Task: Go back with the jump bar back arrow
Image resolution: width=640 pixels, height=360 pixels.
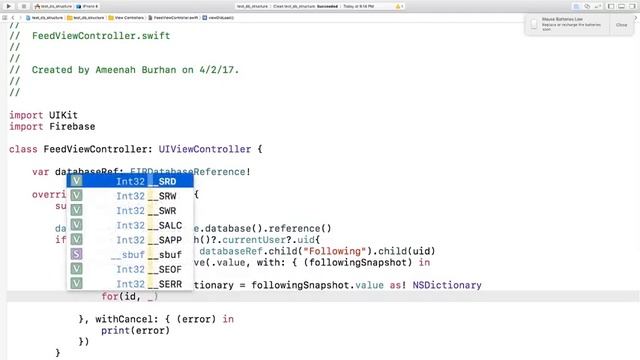Action: click(13, 18)
